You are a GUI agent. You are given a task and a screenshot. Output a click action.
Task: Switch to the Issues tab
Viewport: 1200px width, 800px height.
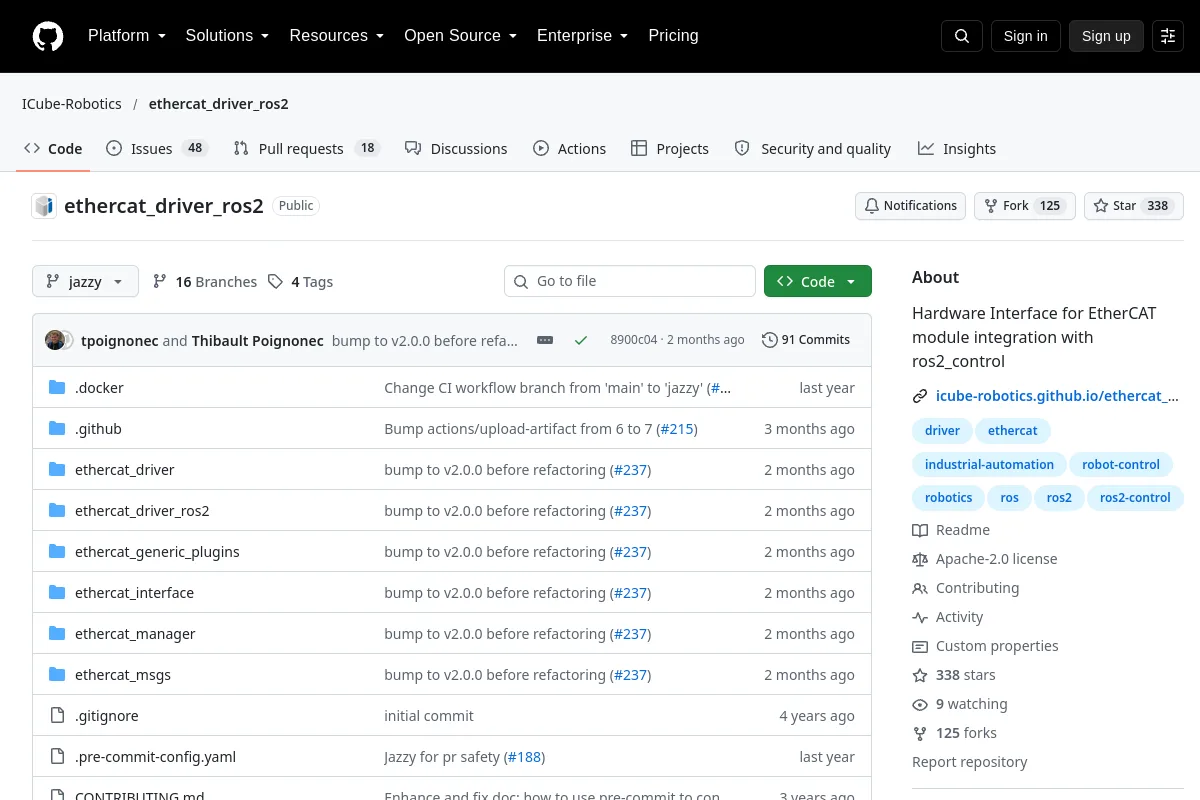tap(156, 148)
